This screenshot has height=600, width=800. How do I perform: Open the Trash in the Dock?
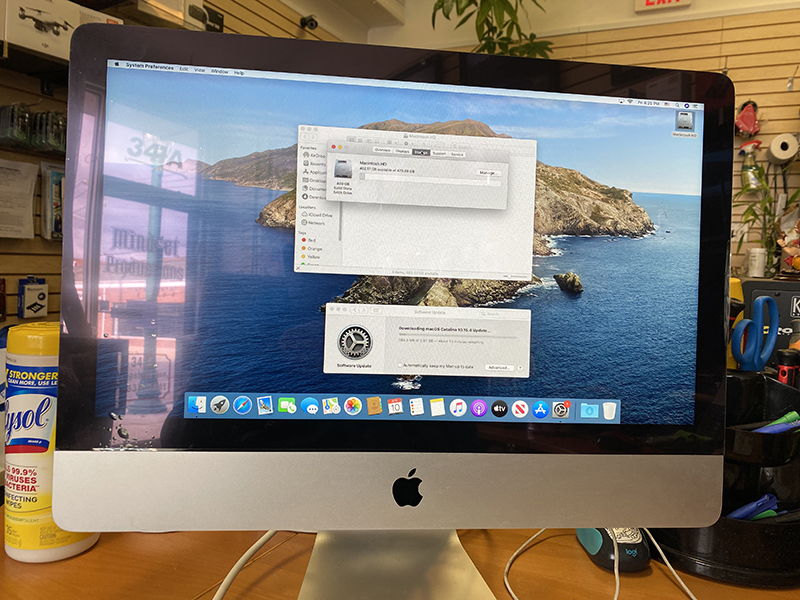click(x=609, y=411)
